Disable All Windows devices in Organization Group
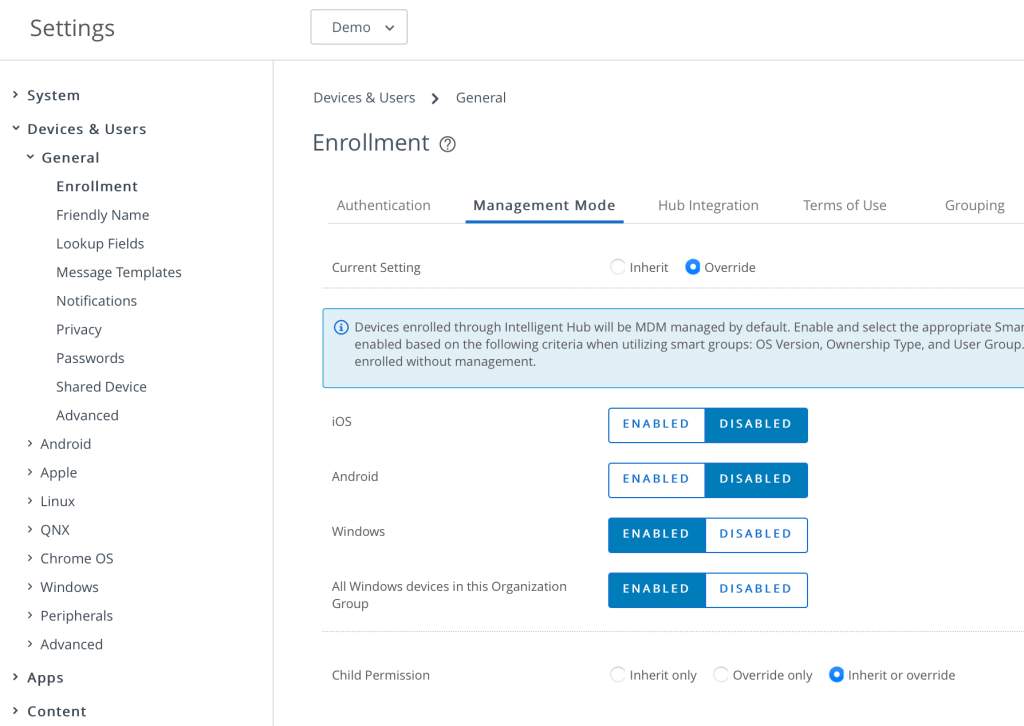Screen dimensions: 1024x726 point(756,589)
